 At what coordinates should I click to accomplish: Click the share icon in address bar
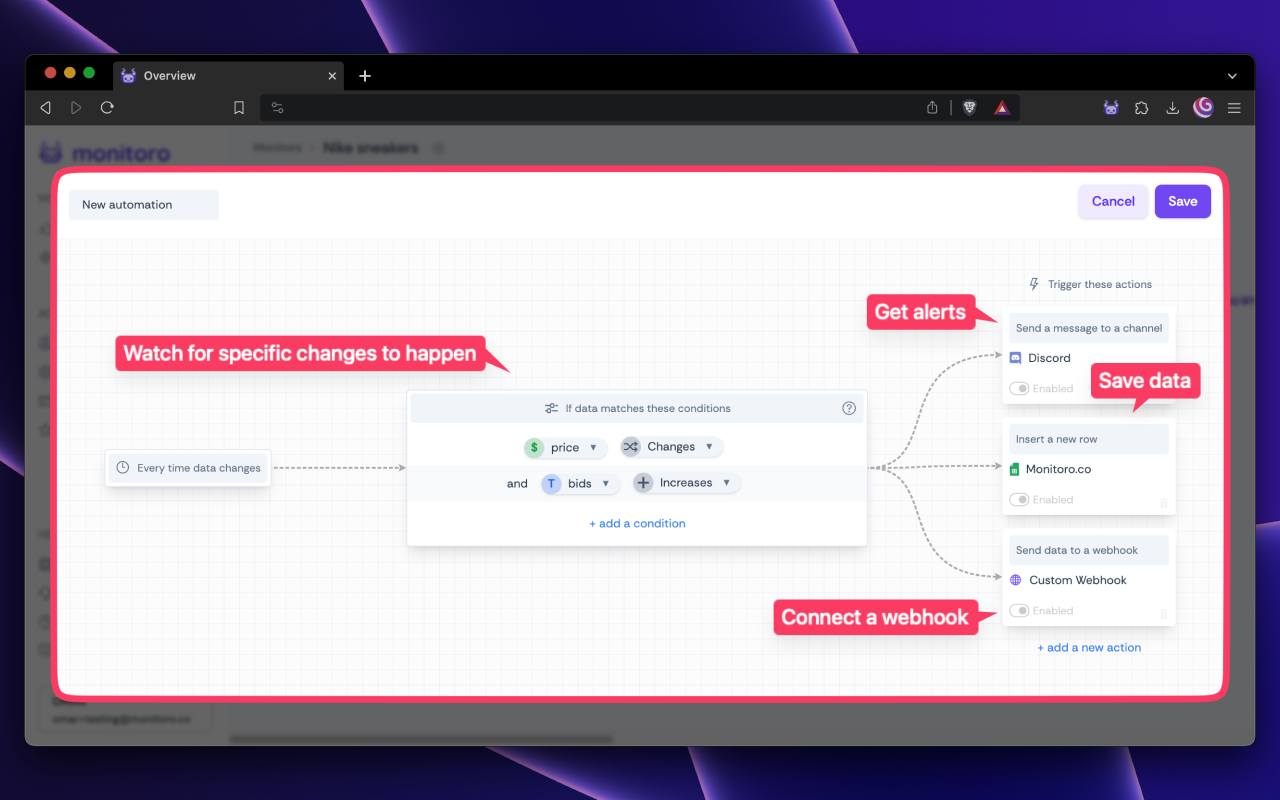[932, 108]
